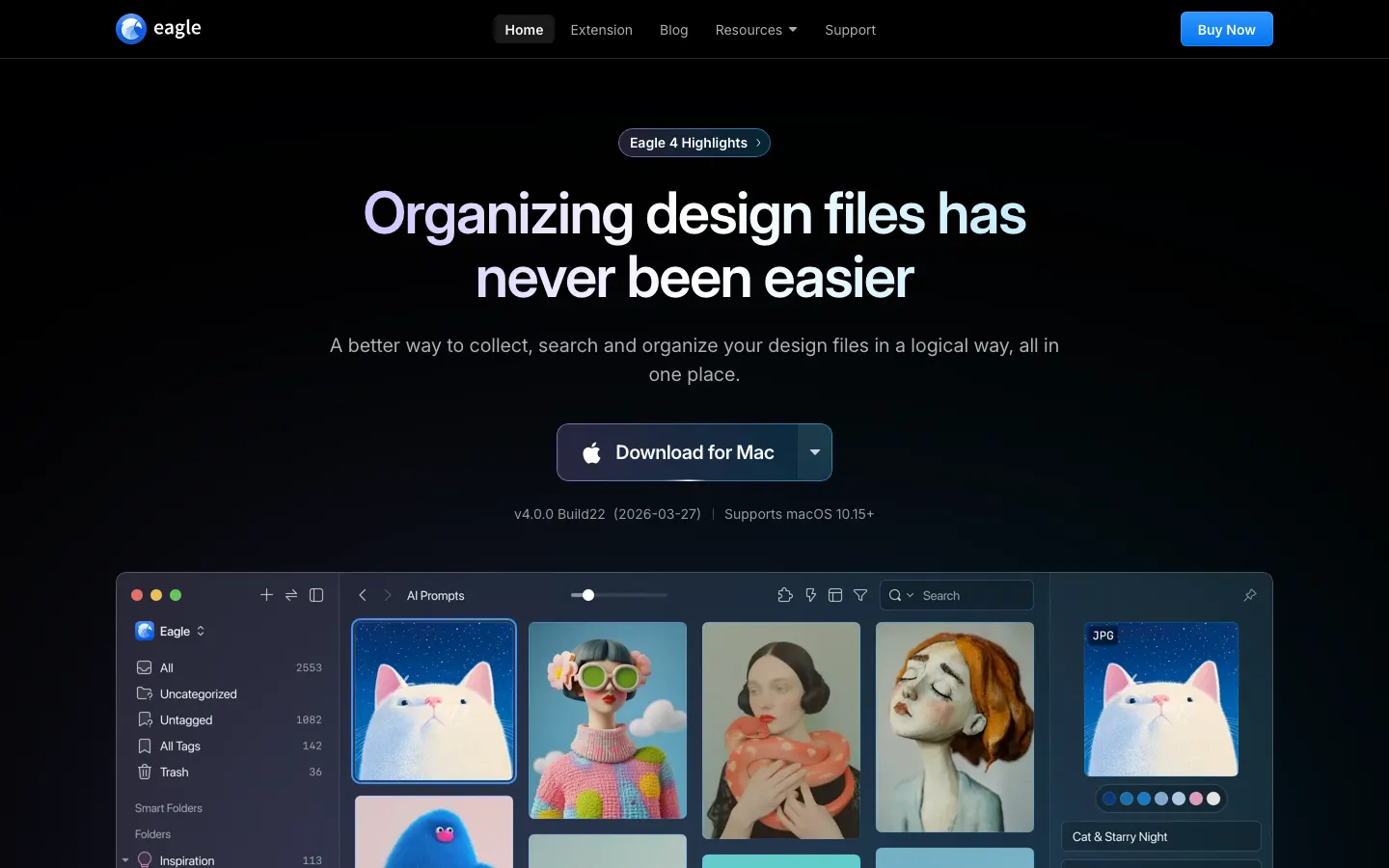Expand the download platform dropdown arrow
This screenshot has width=1389, height=868.
(815, 452)
